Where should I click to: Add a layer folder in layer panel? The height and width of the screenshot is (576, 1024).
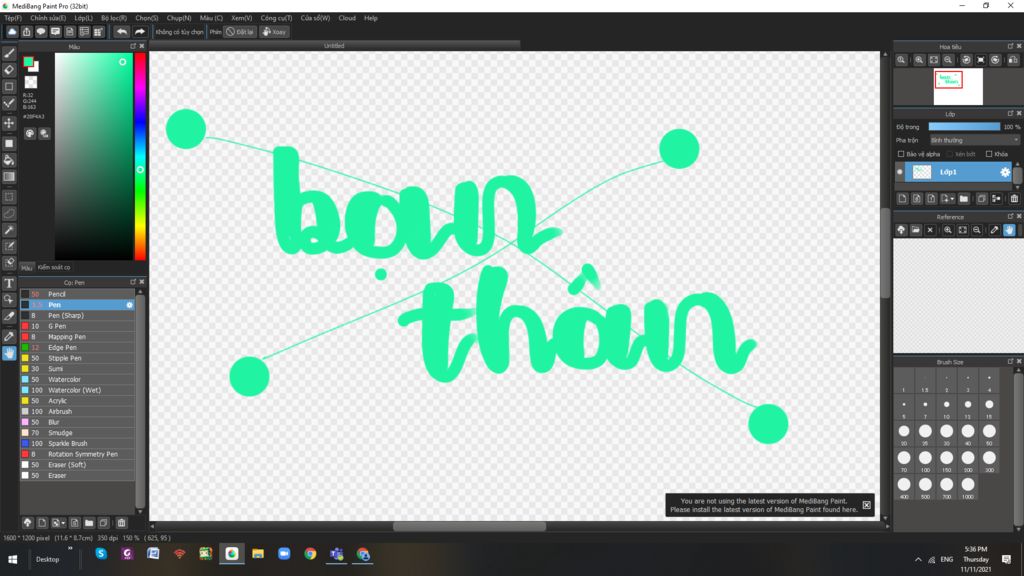[964, 199]
